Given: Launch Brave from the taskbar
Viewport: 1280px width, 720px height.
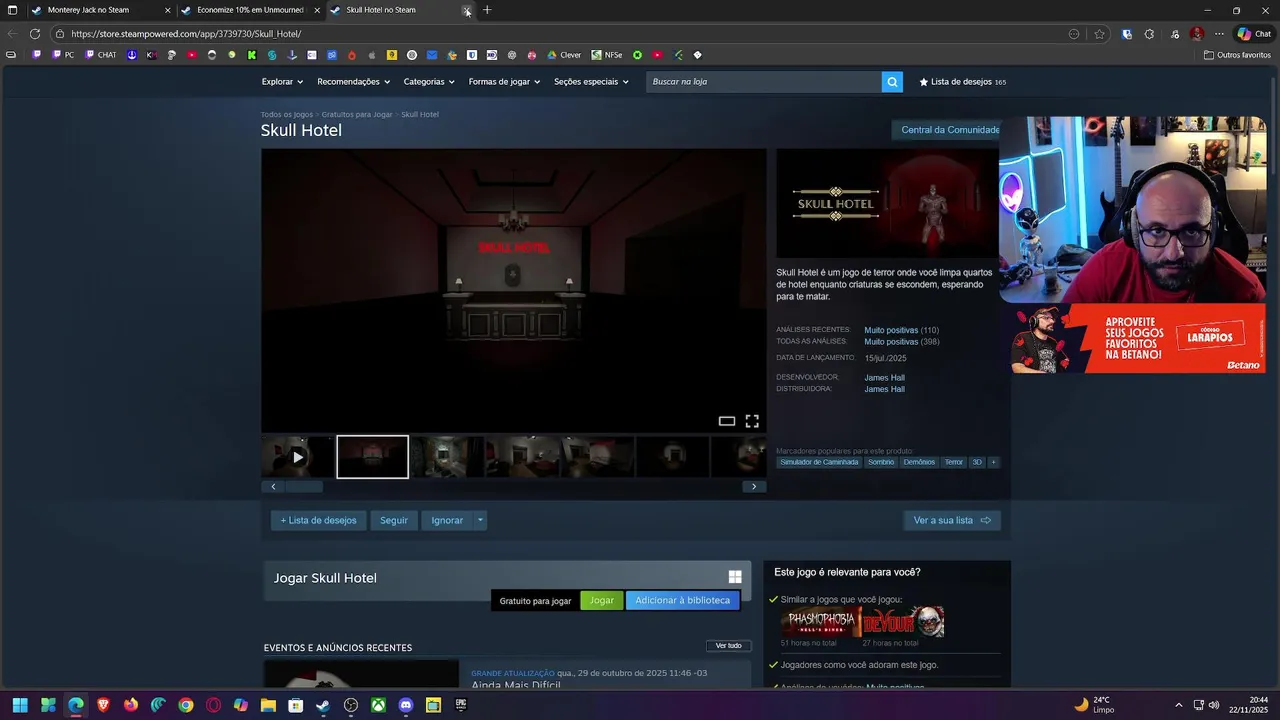Looking at the screenshot, I should pos(104,705).
